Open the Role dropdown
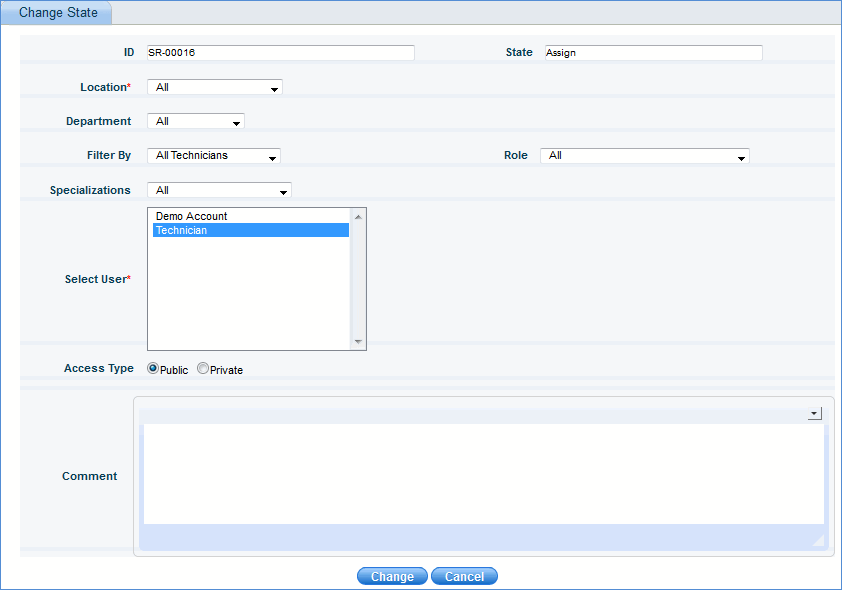 (740, 156)
